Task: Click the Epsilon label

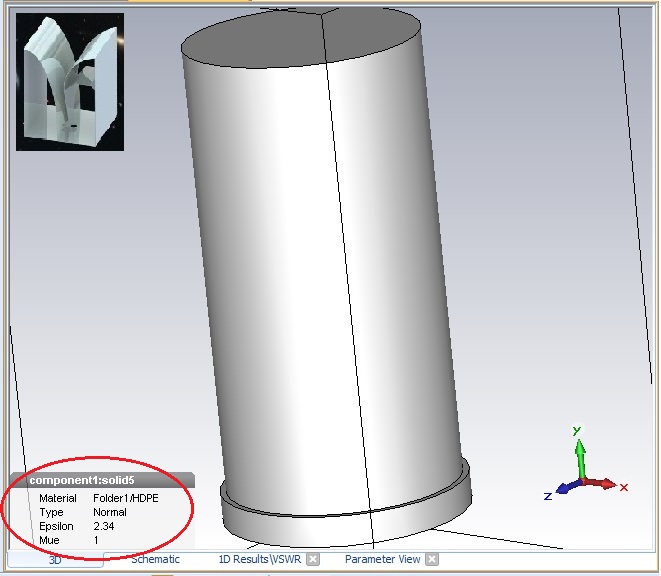Action: [56, 526]
